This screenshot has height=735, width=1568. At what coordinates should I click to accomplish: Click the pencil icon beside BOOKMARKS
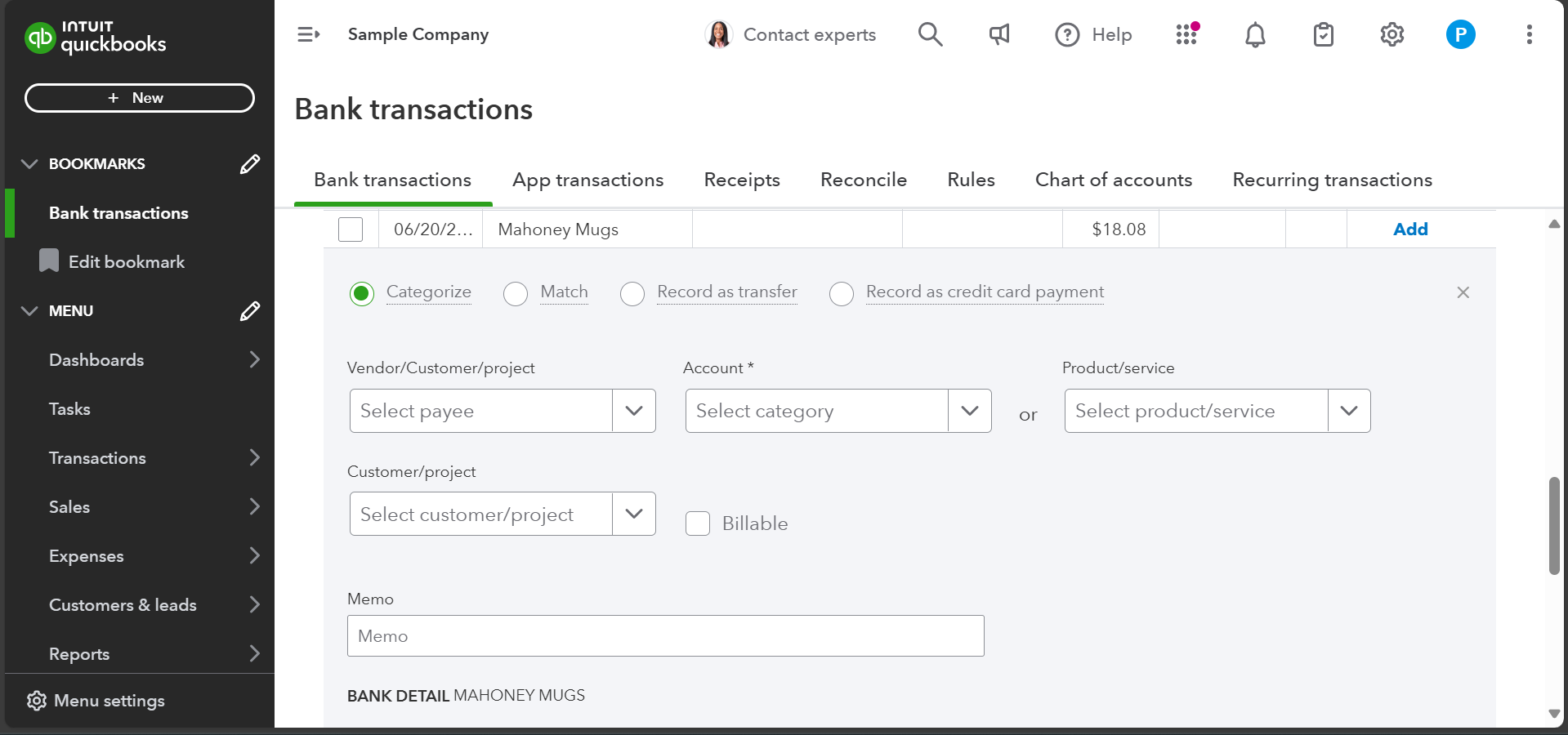tap(250, 164)
